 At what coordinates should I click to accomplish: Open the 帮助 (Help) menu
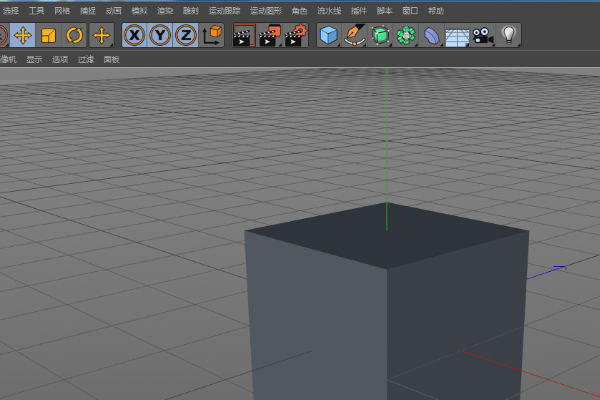point(436,10)
